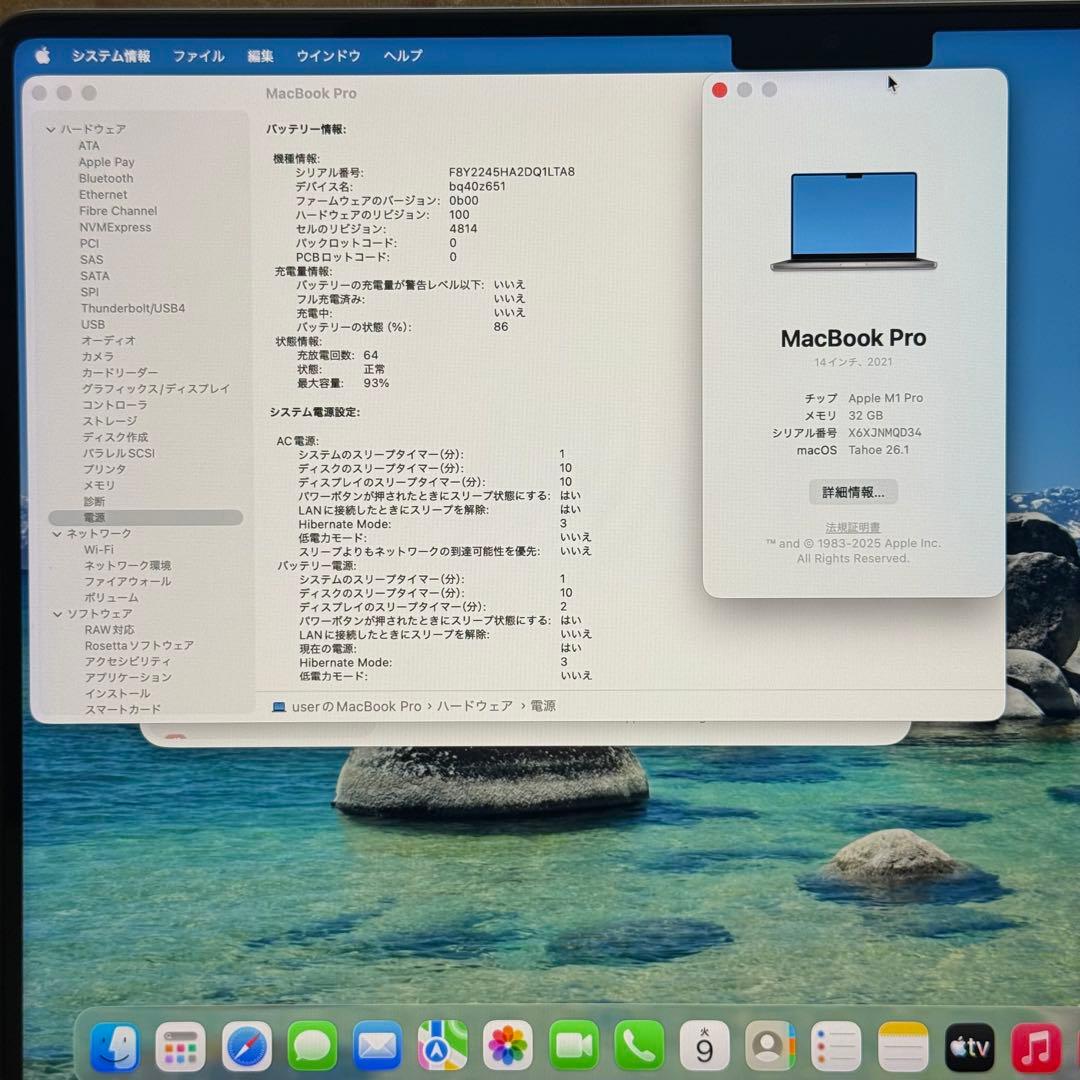Open Contacts from the Dock
1080x1080 pixels.
click(770, 1046)
